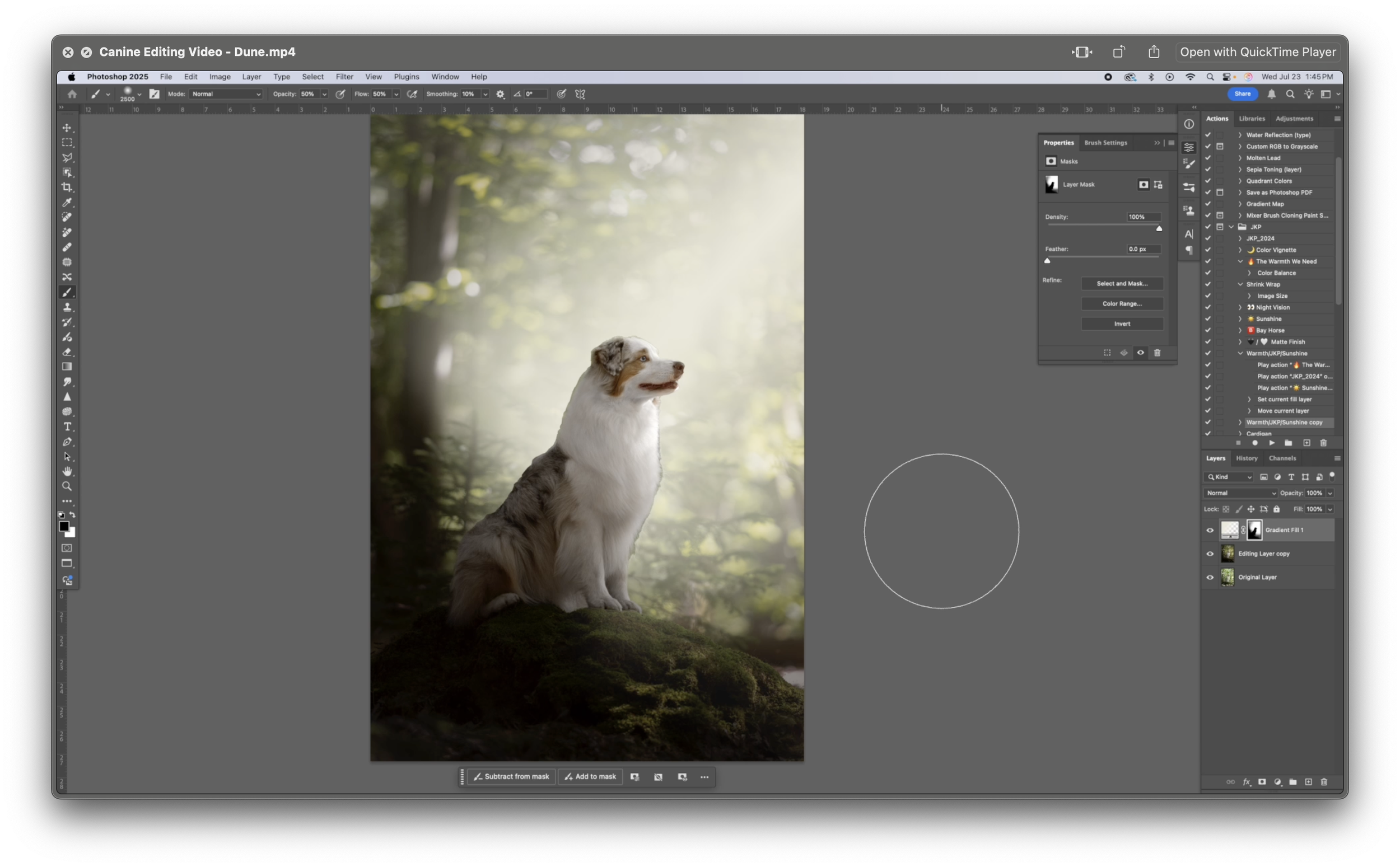Select the Zoom tool in toolbar

tap(67, 486)
